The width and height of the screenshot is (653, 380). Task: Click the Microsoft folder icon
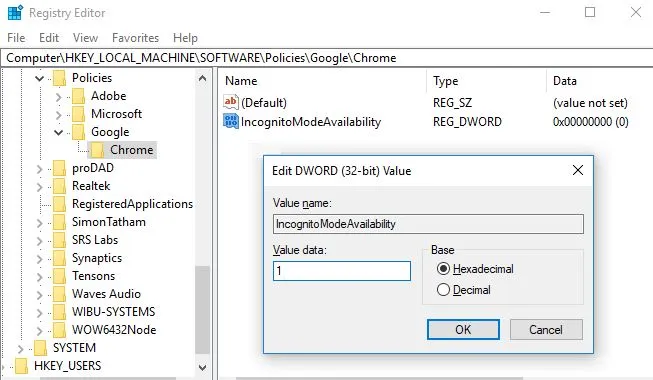[x=78, y=114]
